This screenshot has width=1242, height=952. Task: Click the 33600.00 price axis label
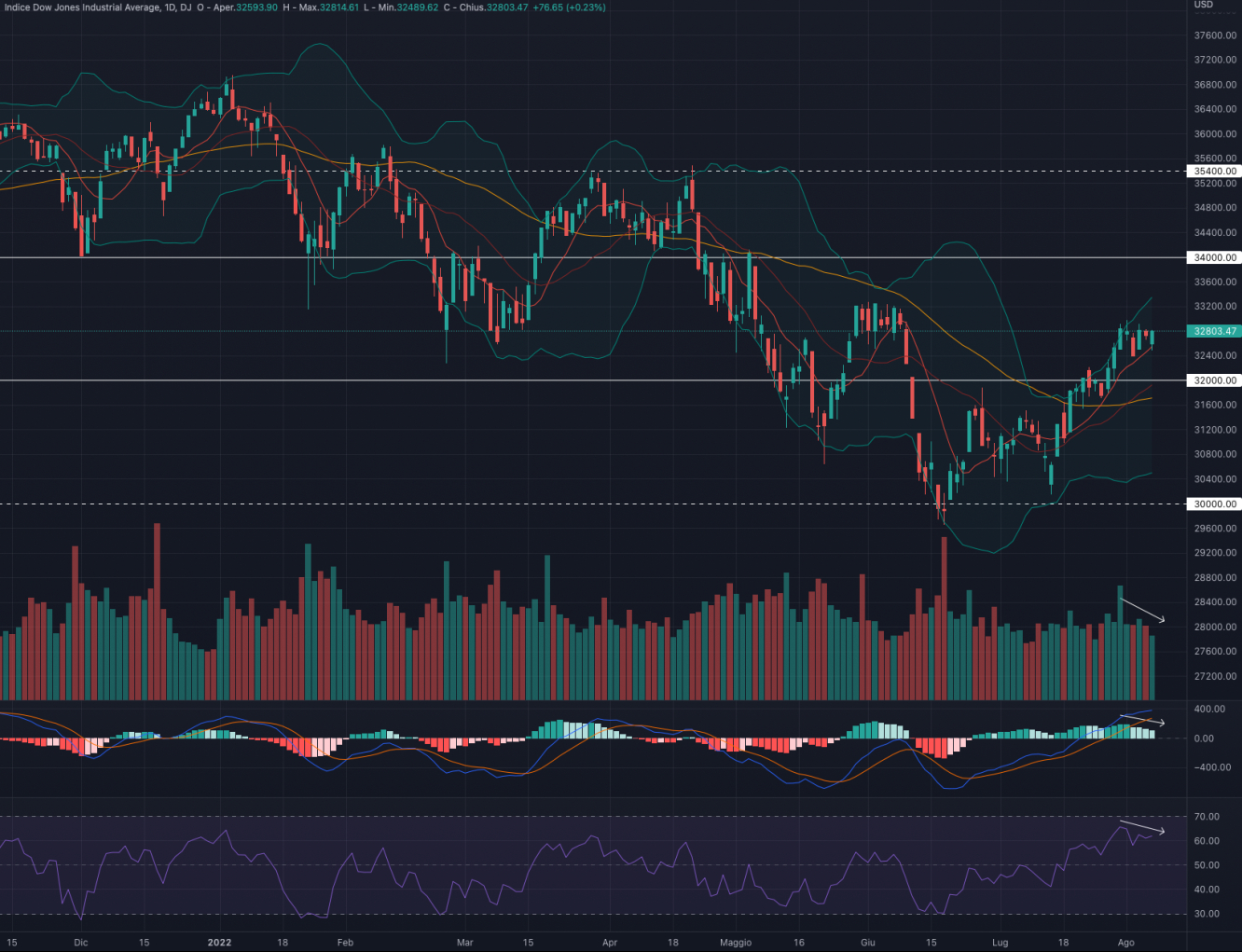click(1215, 282)
